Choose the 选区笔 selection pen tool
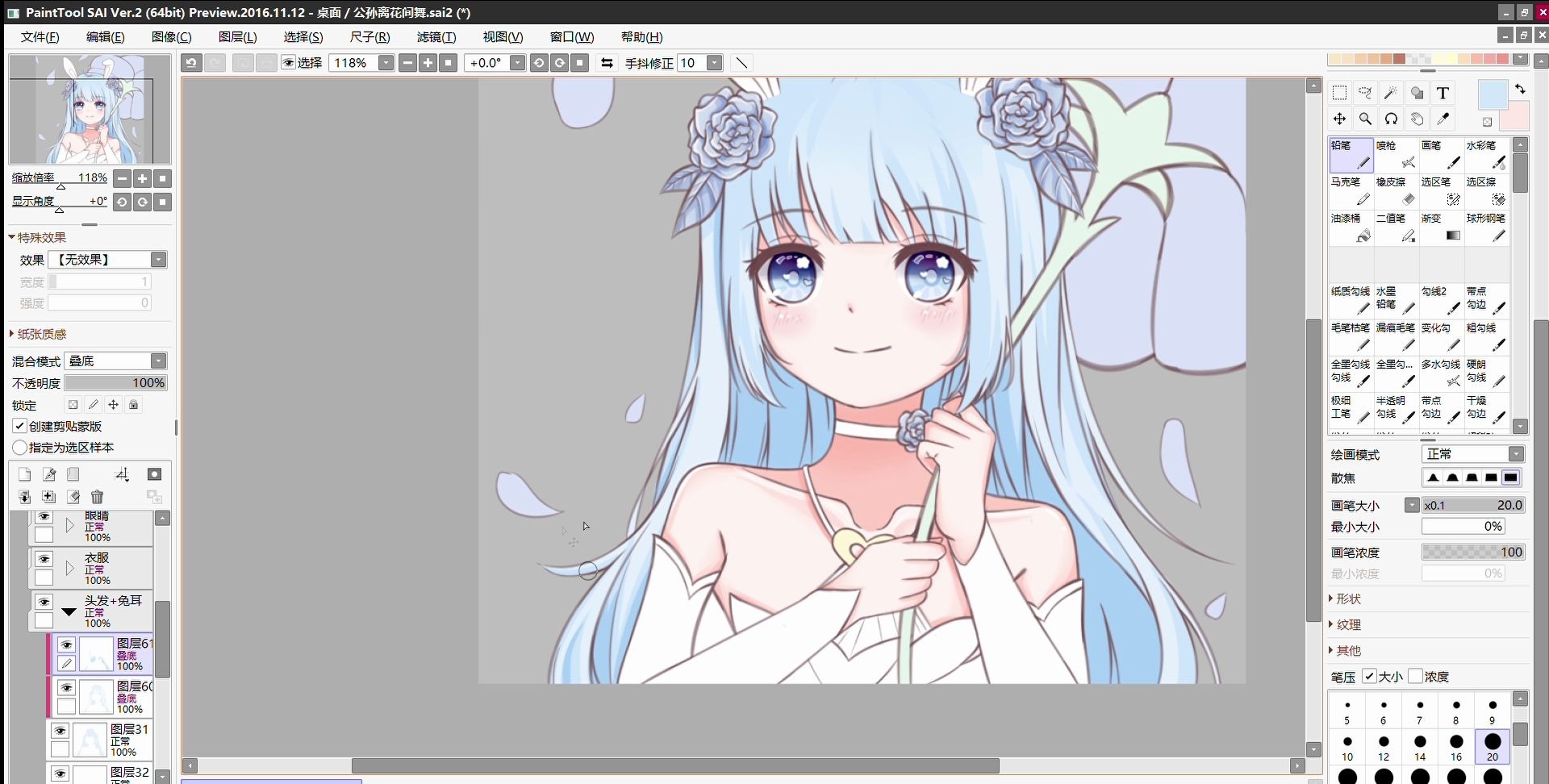Viewport: 1549px width, 784px height. pyautogui.click(x=1442, y=191)
